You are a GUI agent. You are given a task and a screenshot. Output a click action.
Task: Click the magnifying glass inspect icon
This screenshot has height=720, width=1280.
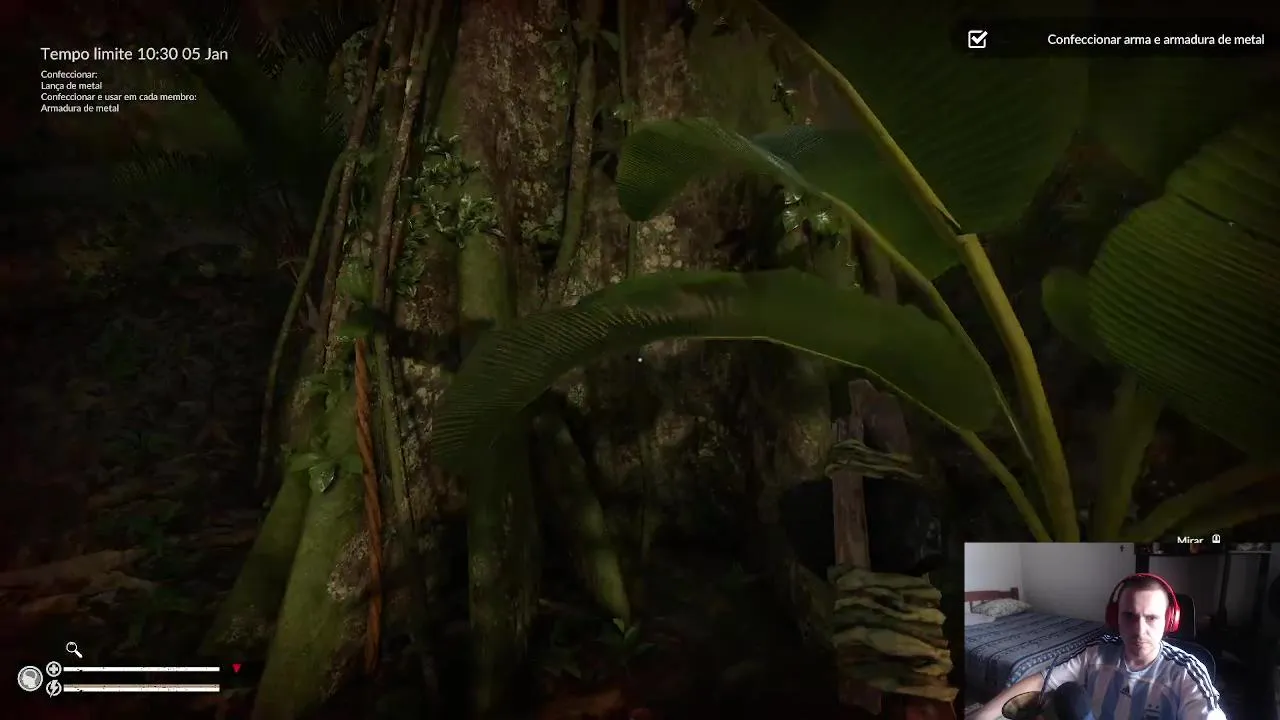coord(74,650)
